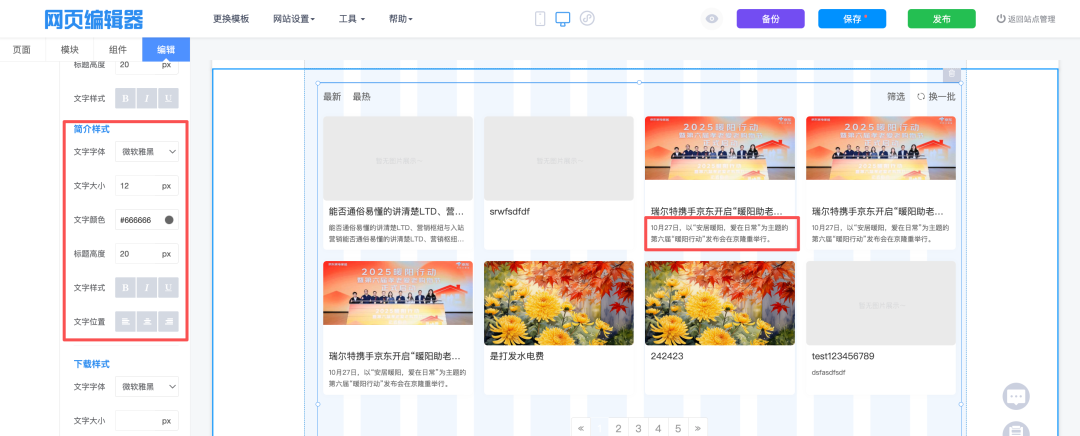This screenshot has width=1080, height=436.
Task: Delete module with the trash icon
Action: [951, 74]
